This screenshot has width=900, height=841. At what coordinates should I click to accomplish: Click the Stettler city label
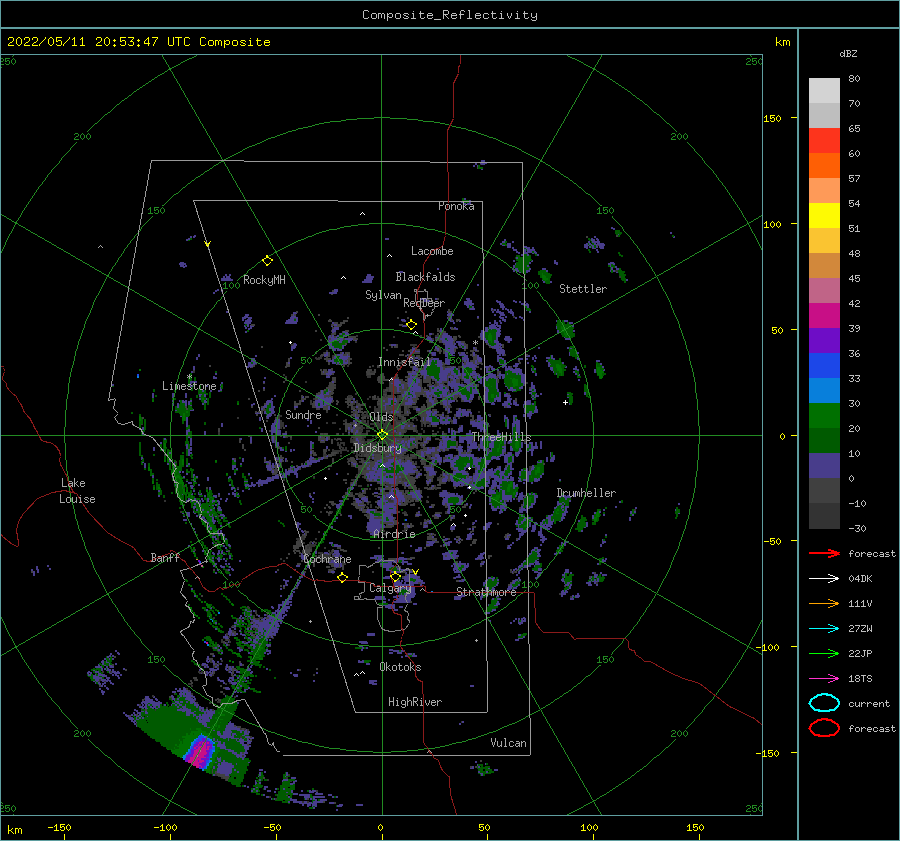583,289
